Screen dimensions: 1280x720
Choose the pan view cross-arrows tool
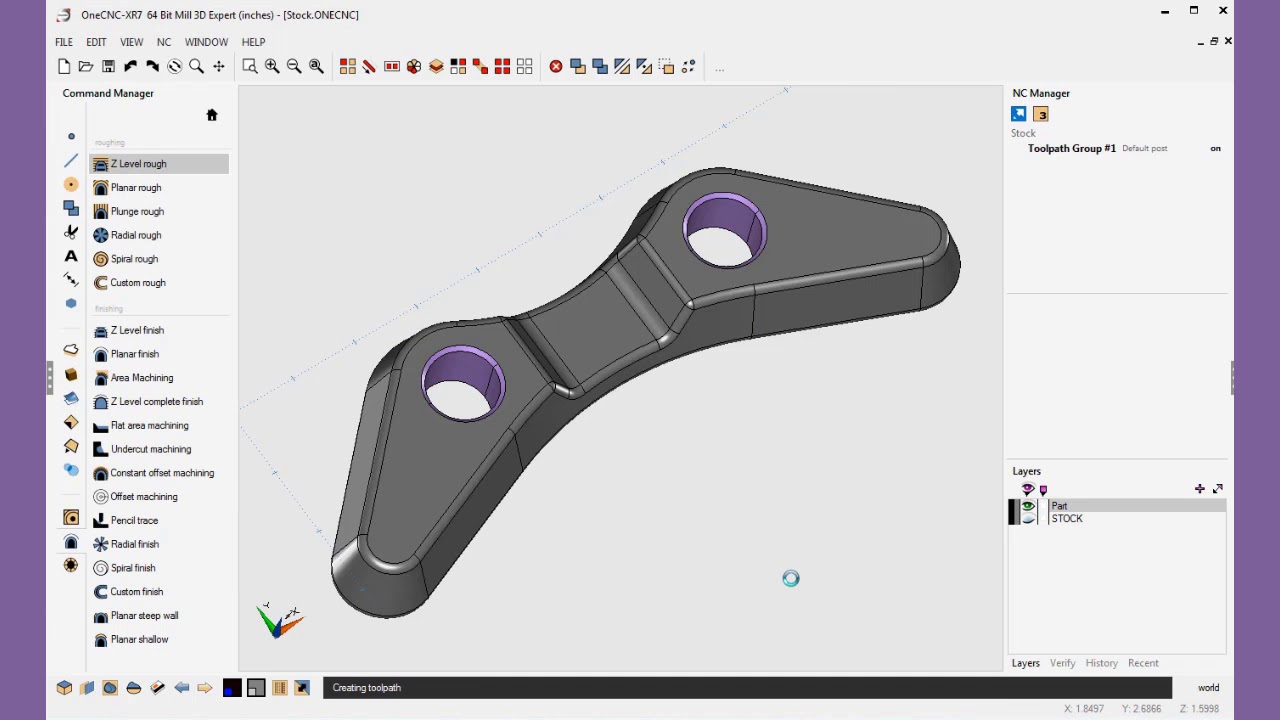(x=218, y=67)
